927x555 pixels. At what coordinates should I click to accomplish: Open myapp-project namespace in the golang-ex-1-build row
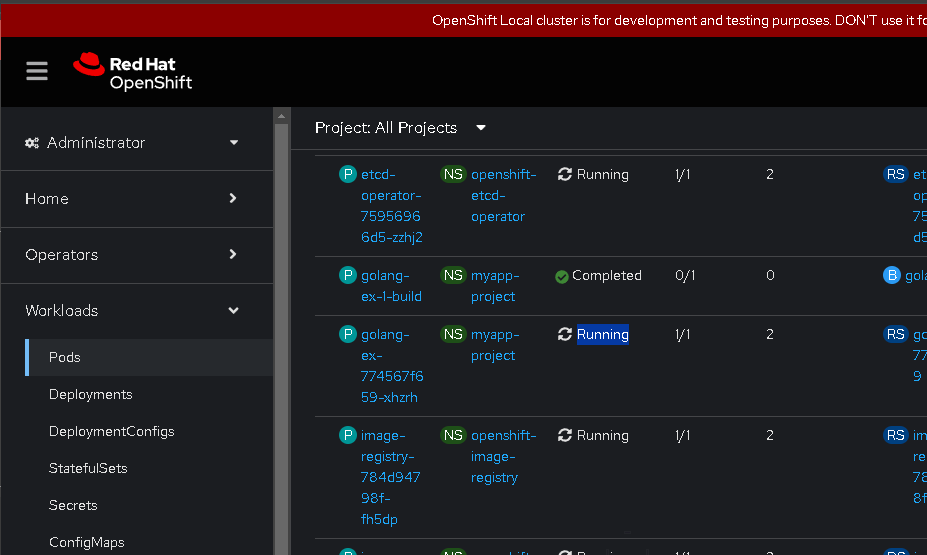point(495,286)
